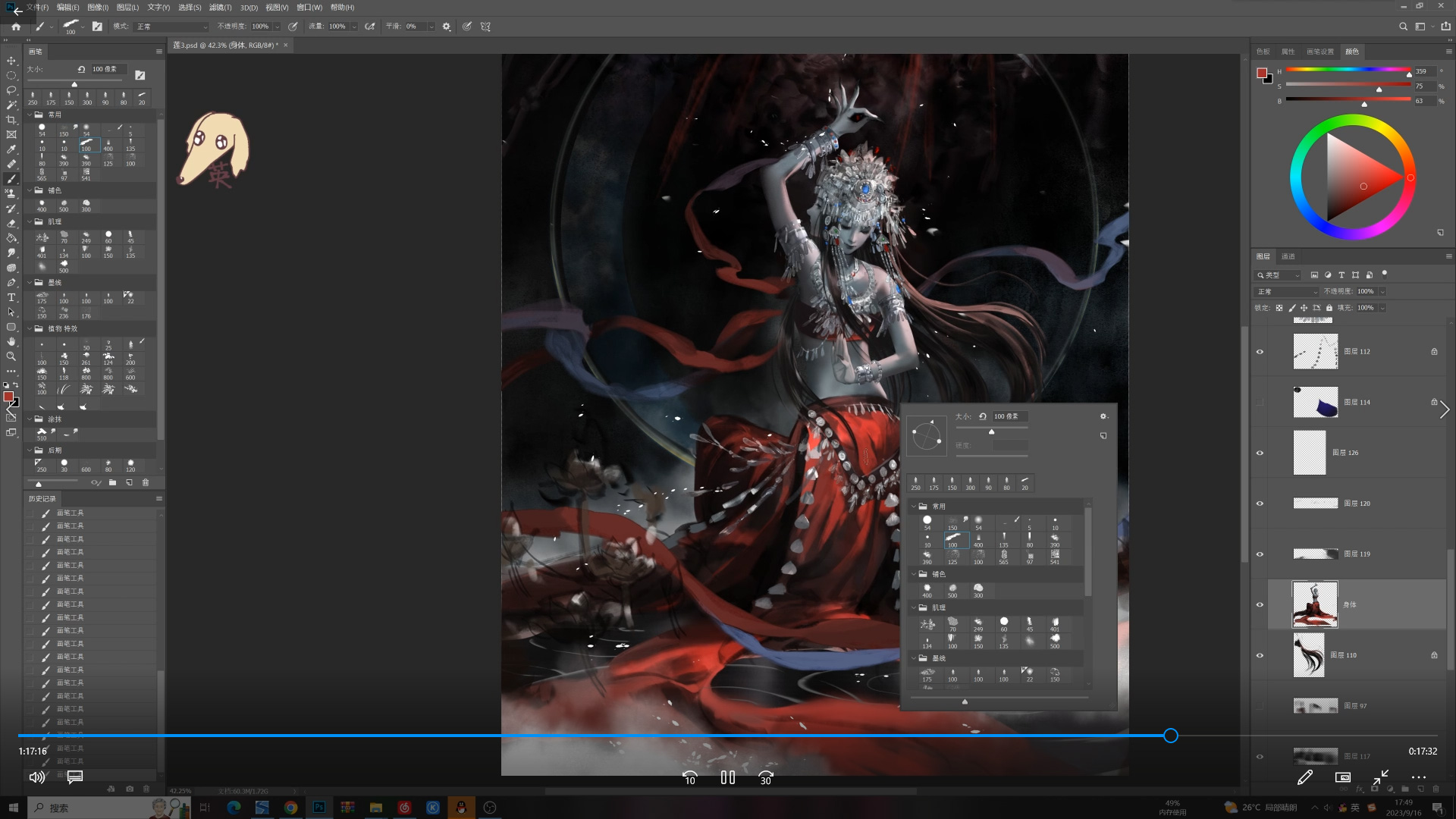Select the Horizontal Type tool
This screenshot has width=1456, height=819.
(11, 297)
